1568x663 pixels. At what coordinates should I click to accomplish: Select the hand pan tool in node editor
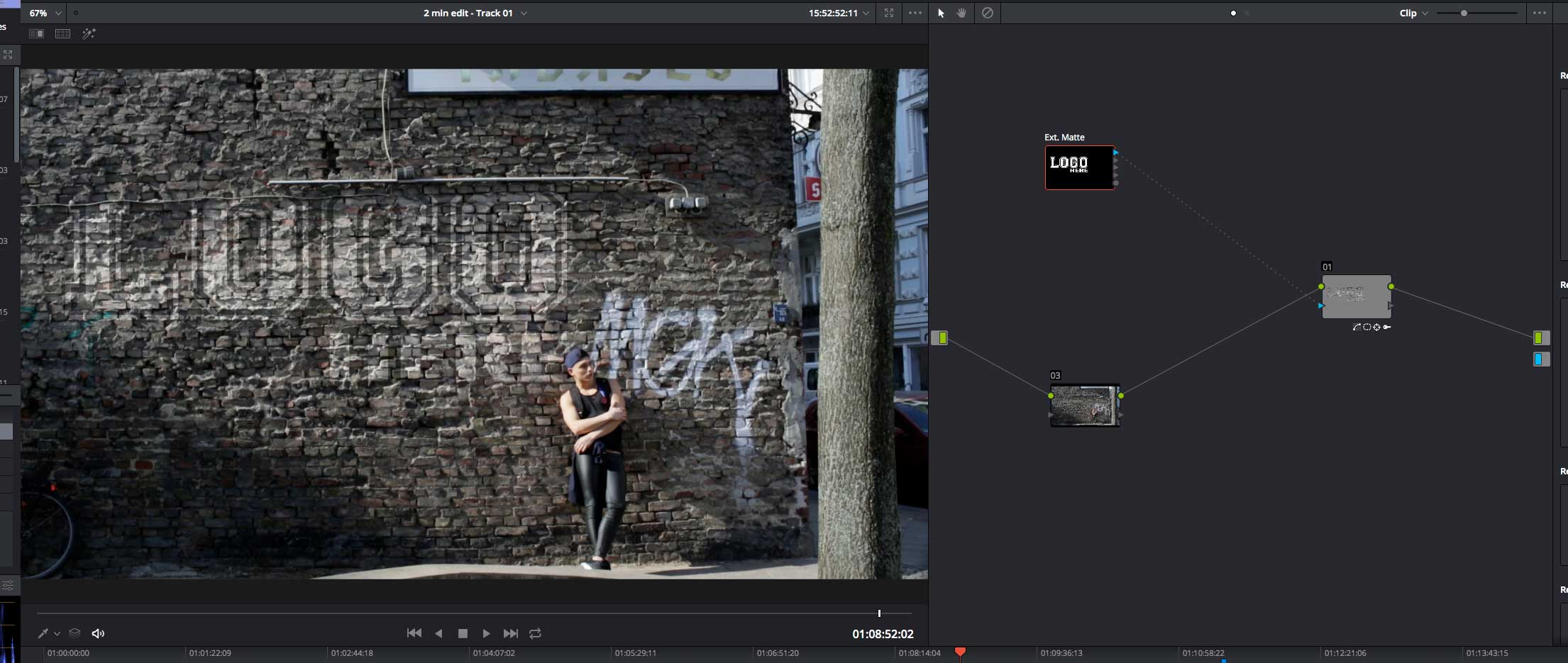click(x=961, y=13)
